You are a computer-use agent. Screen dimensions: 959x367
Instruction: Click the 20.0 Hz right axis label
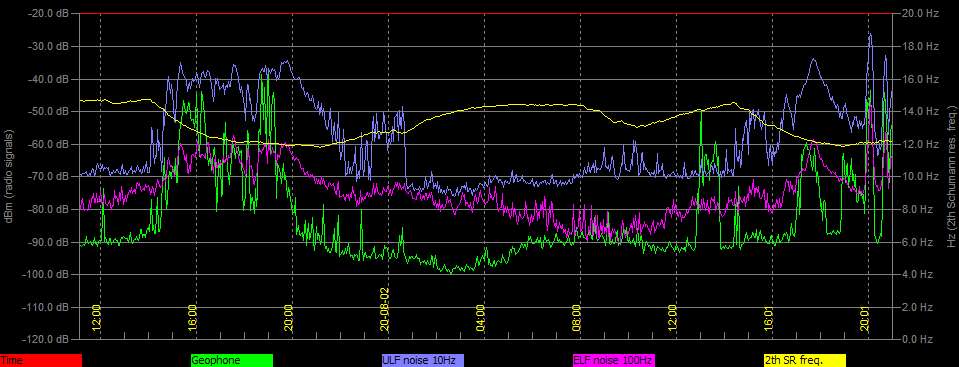coord(919,13)
